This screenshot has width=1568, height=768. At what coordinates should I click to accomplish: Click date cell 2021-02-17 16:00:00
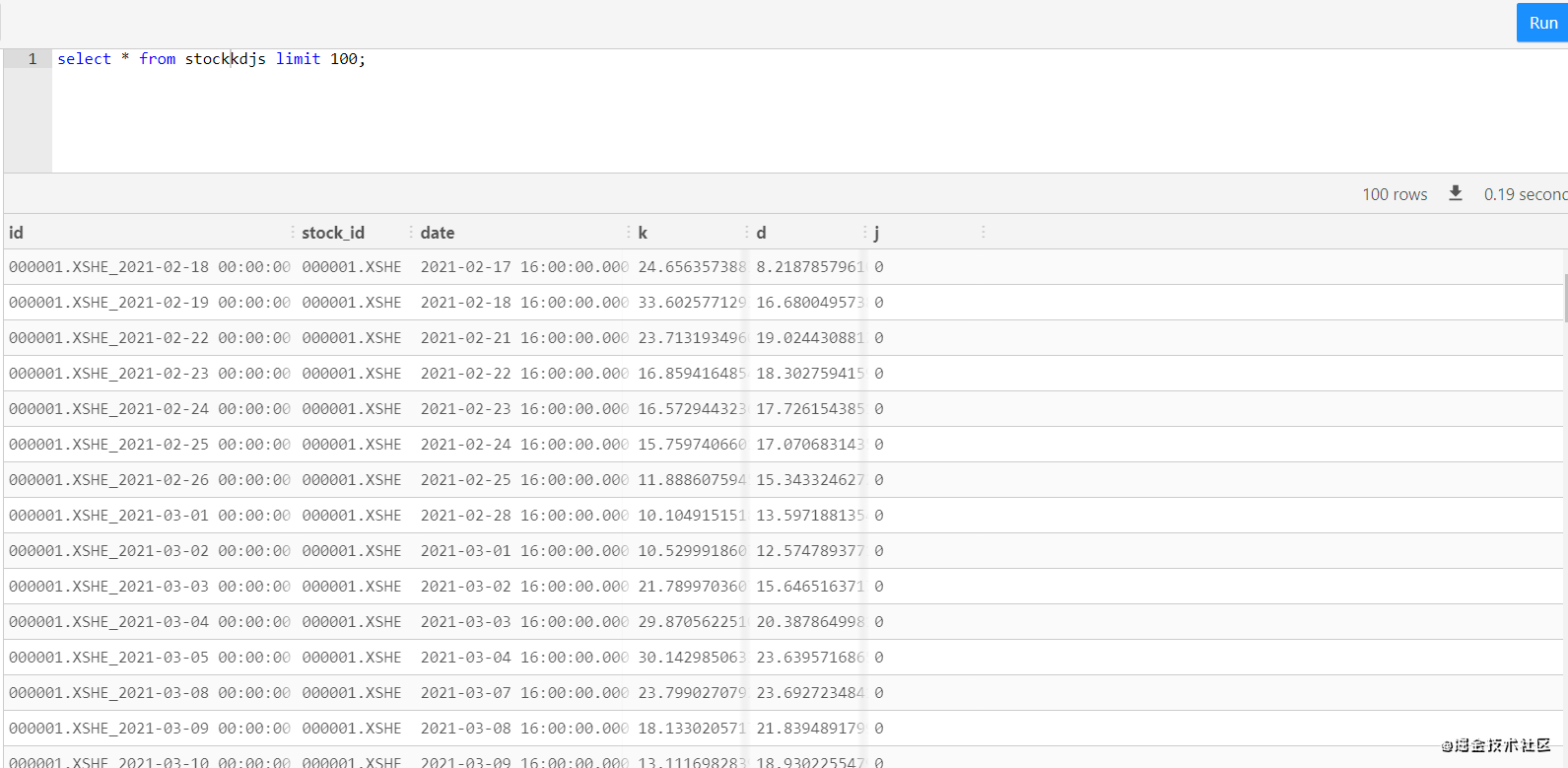[x=524, y=267]
